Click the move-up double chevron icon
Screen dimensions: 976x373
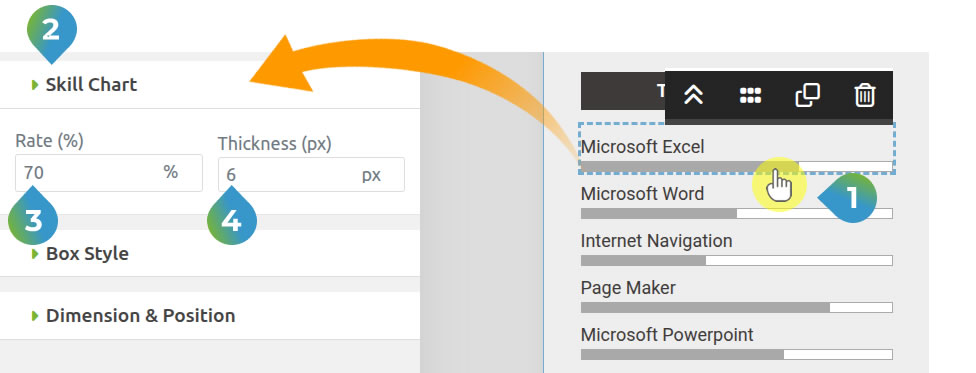(x=693, y=95)
